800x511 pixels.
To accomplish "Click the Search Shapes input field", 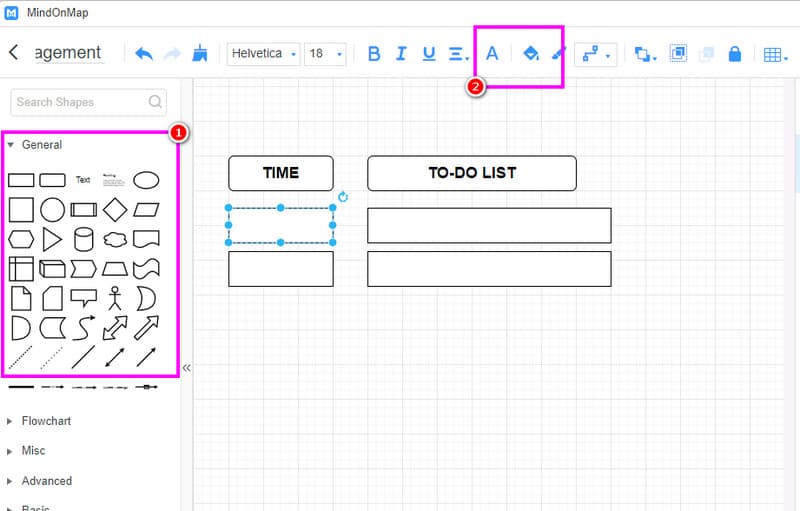I will click(x=80, y=102).
